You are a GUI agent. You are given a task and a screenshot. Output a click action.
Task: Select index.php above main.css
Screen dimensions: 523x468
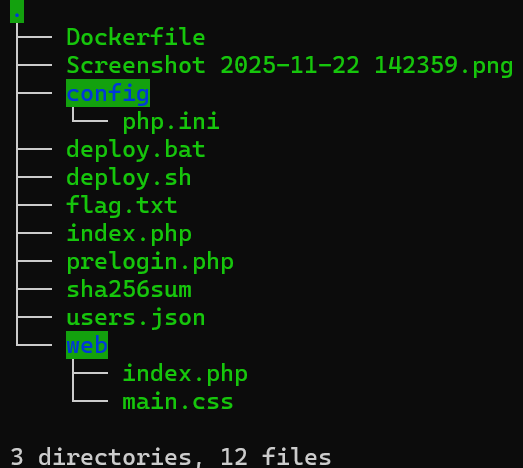pyautogui.click(x=185, y=374)
